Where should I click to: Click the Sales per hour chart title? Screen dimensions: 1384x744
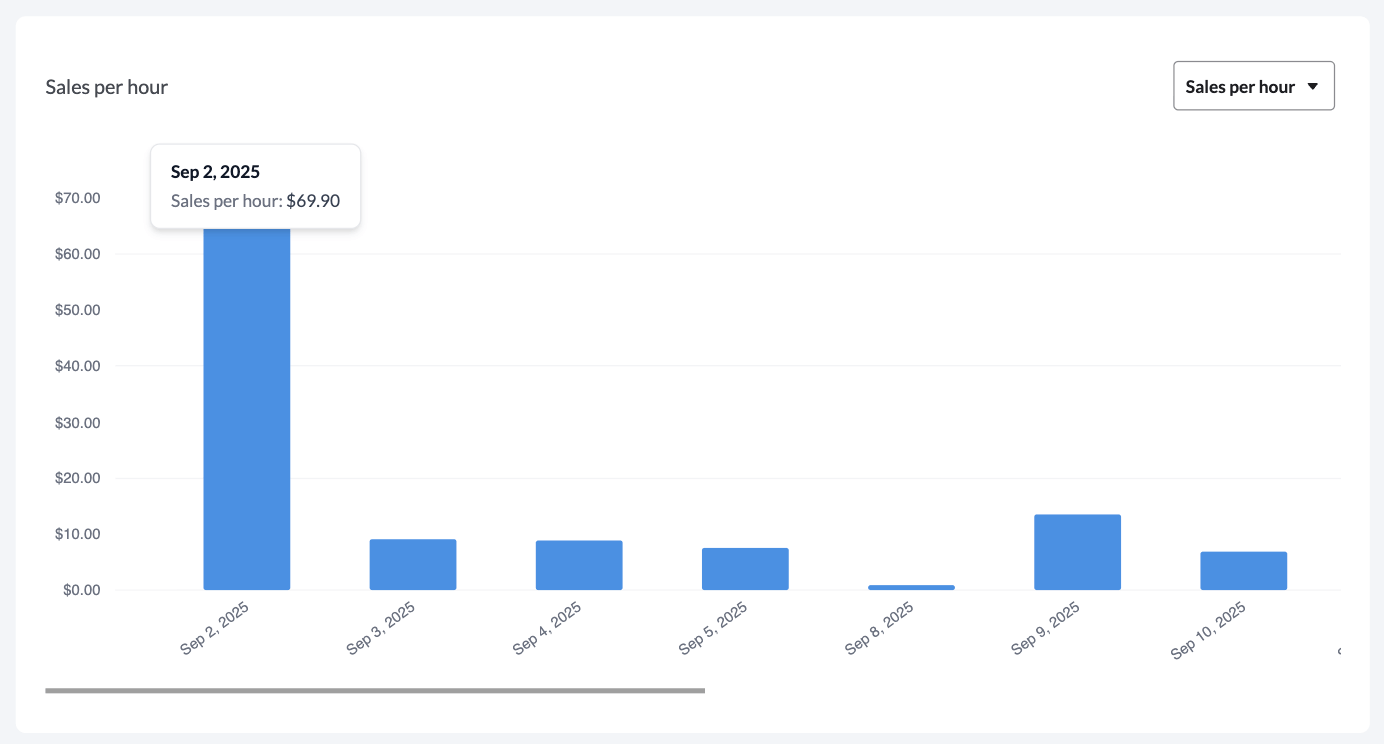click(107, 87)
